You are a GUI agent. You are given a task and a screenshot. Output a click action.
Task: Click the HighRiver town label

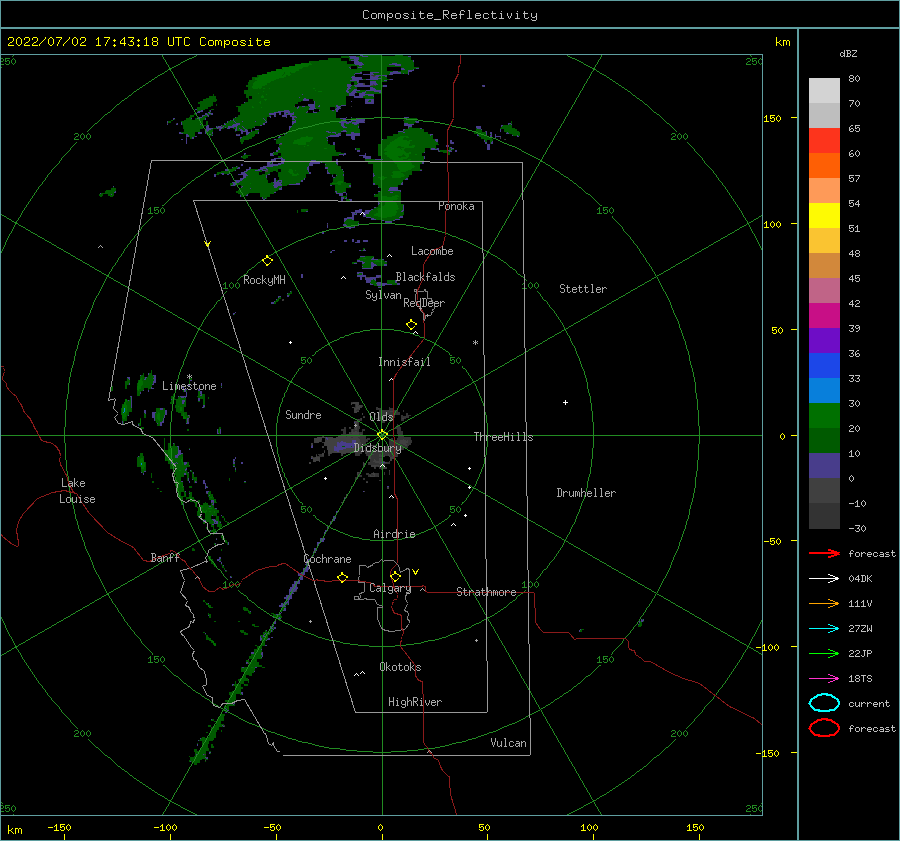coord(415,702)
